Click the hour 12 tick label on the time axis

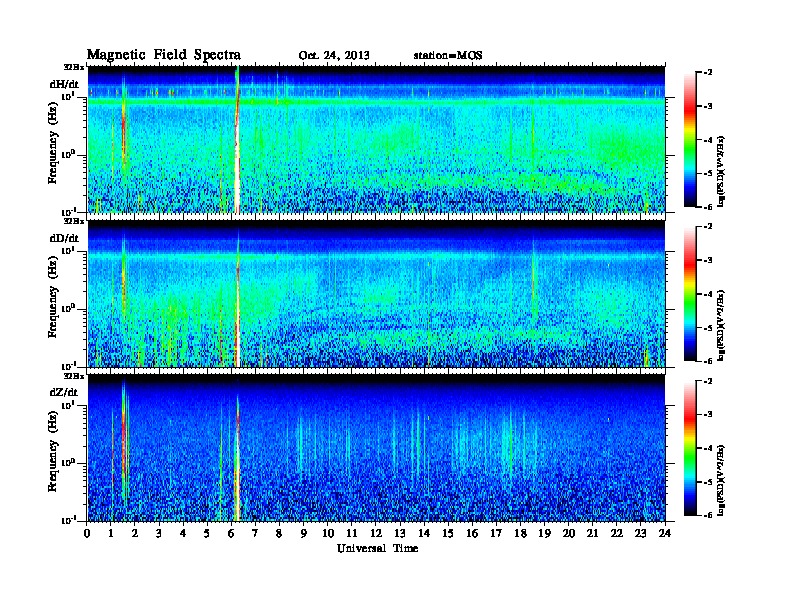[x=376, y=534]
